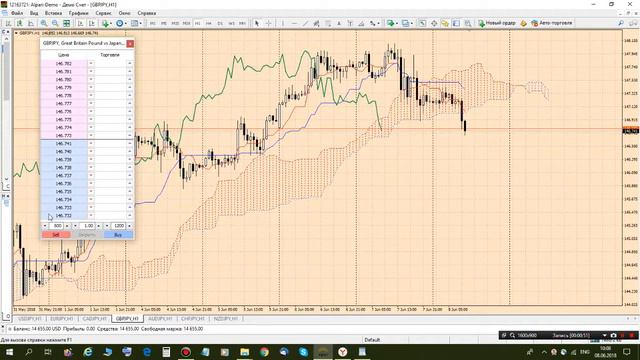The height and width of the screenshot is (360, 640).
Task: Open MetaEditor from the toolbar
Action: click(523, 23)
